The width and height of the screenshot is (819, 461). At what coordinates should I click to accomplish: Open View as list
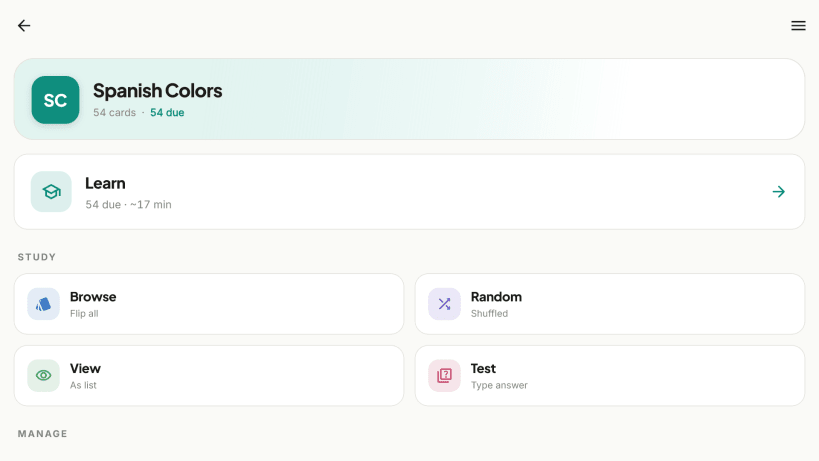209,375
